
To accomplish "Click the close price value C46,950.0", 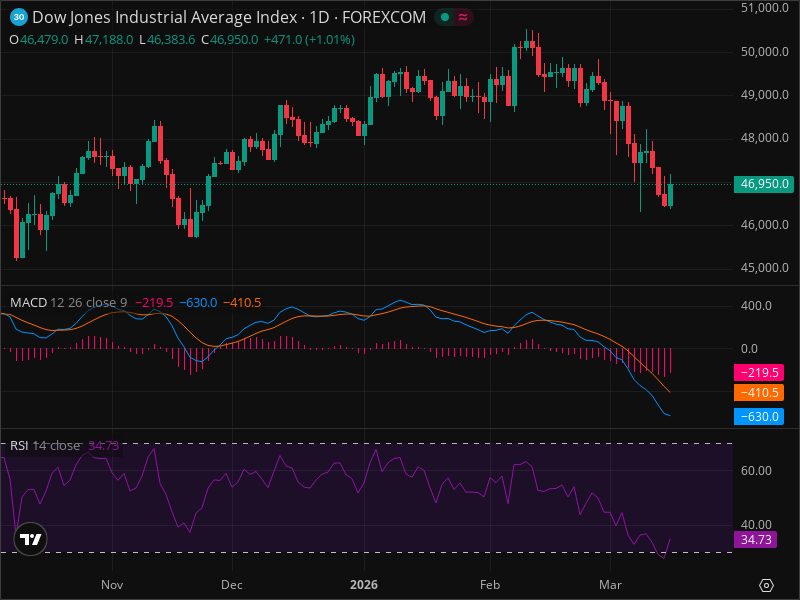I will (x=230, y=40).
